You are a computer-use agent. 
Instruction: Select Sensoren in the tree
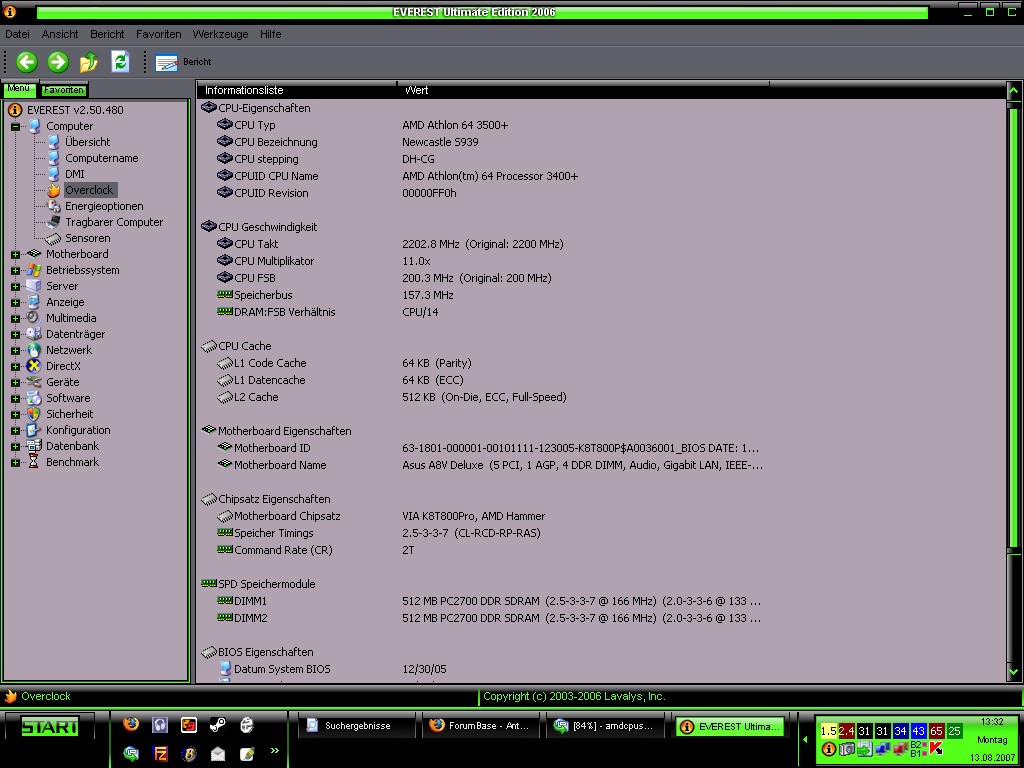point(88,238)
